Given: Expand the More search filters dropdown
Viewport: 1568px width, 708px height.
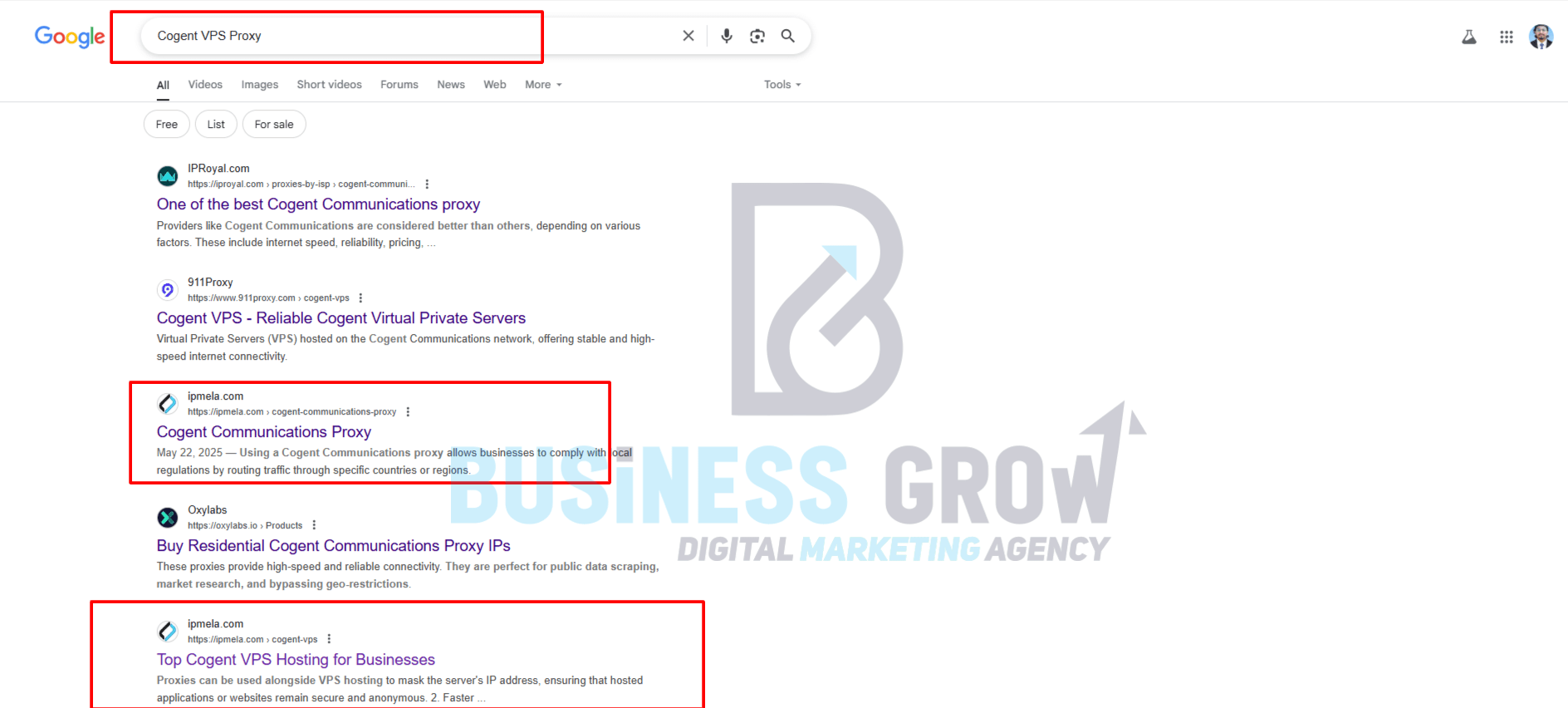Looking at the screenshot, I should tap(543, 85).
